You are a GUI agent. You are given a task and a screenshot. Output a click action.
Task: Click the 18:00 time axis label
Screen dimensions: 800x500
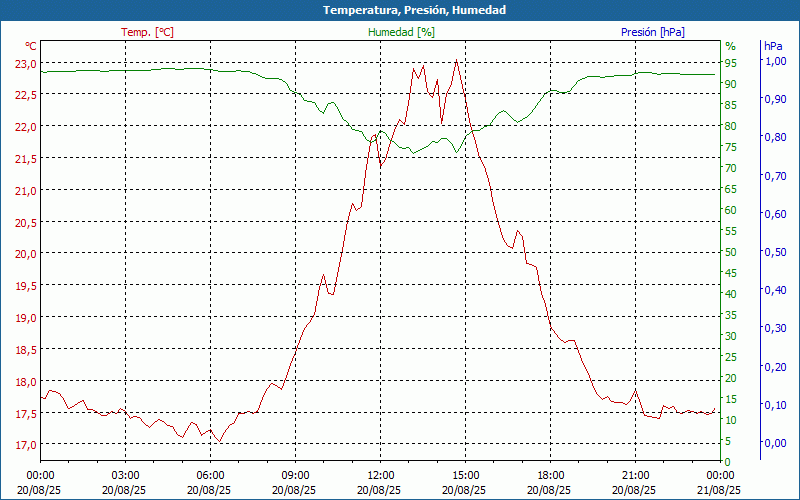point(550,476)
